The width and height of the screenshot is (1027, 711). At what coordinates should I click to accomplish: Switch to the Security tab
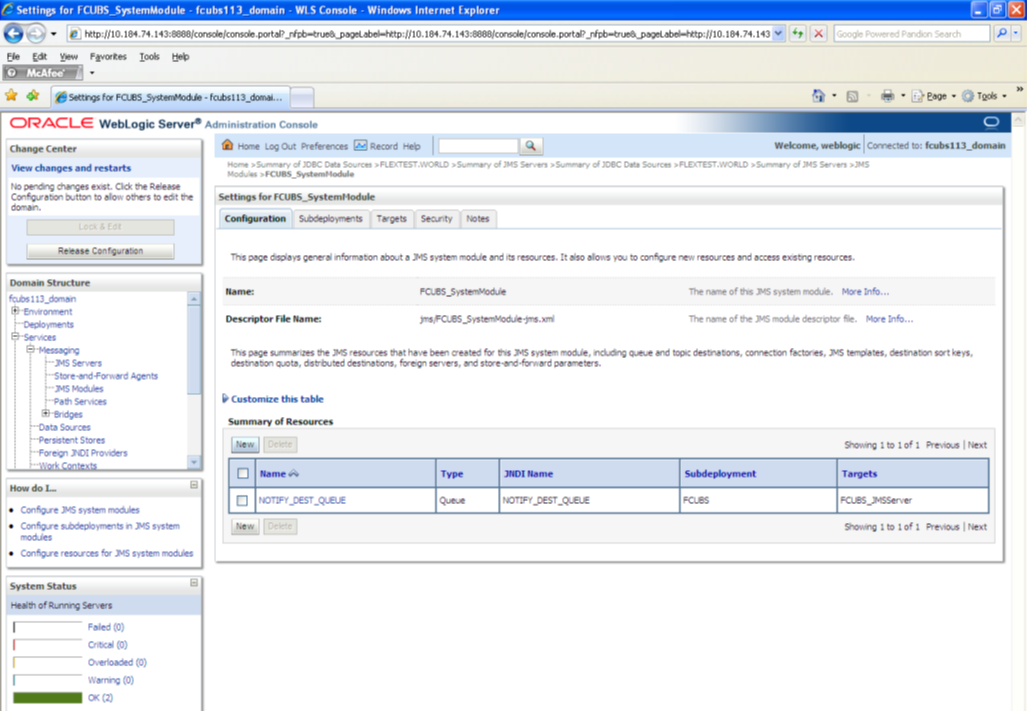coord(436,219)
